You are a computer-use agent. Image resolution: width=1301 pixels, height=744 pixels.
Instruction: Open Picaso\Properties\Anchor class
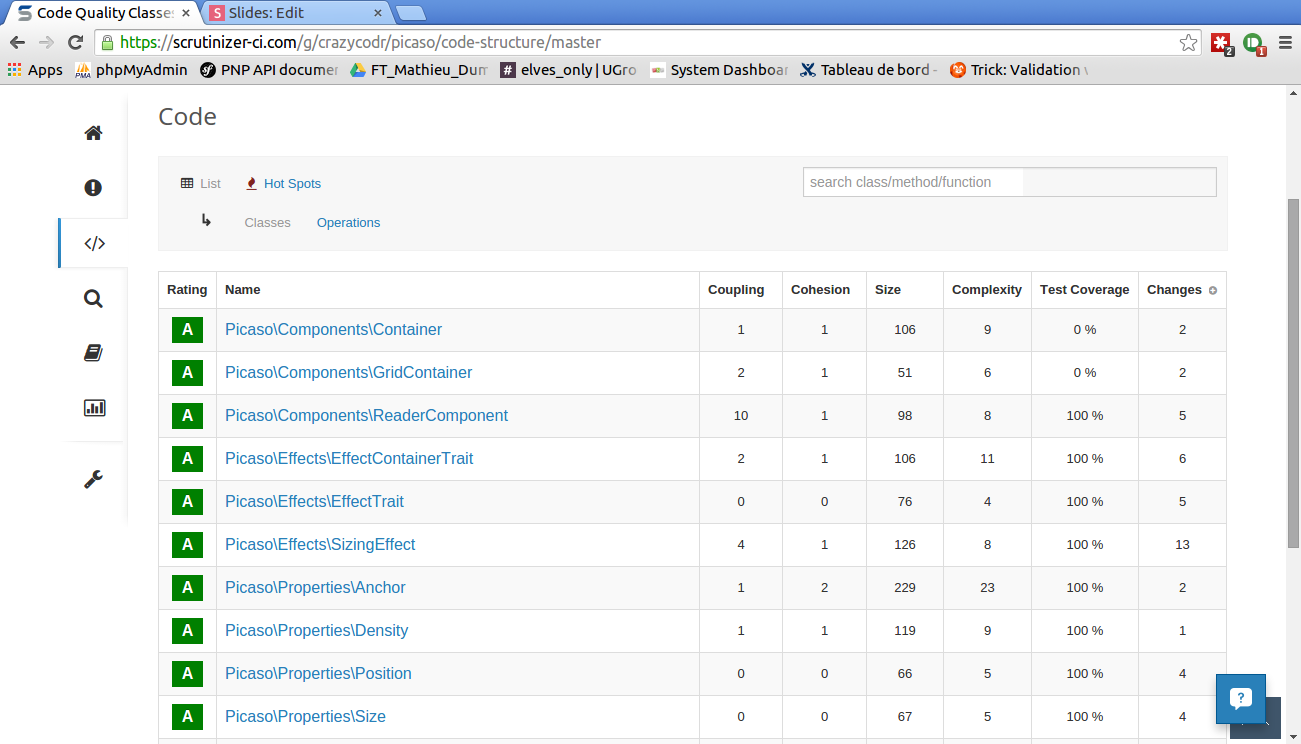click(315, 588)
